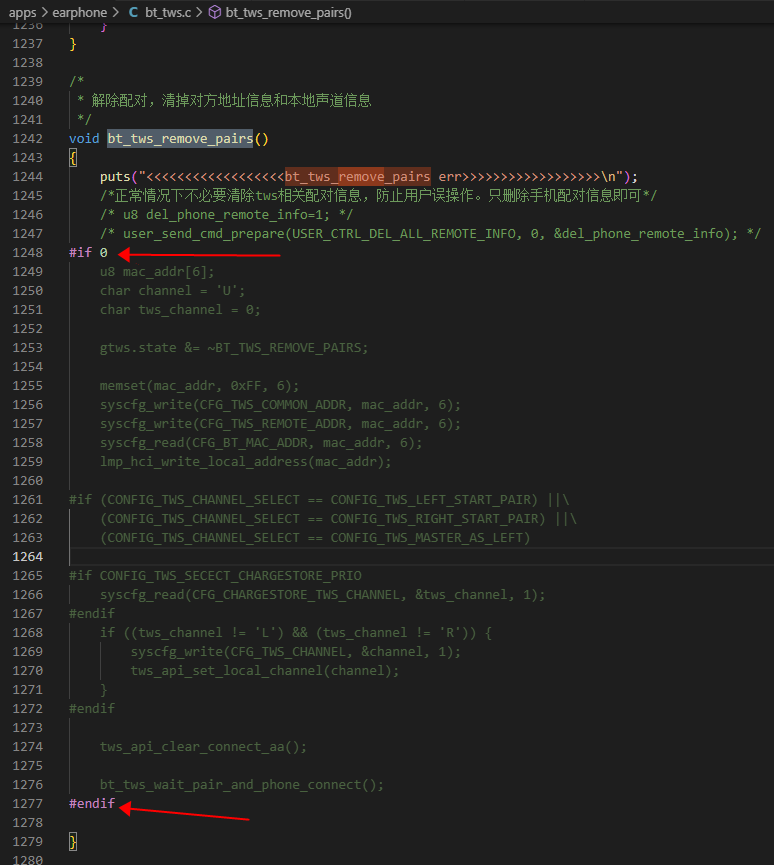The width and height of the screenshot is (774, 865).
Task: Click syscfg_write CFG_TWS_REMOTE_ADDR line
Action: [280, 424]
